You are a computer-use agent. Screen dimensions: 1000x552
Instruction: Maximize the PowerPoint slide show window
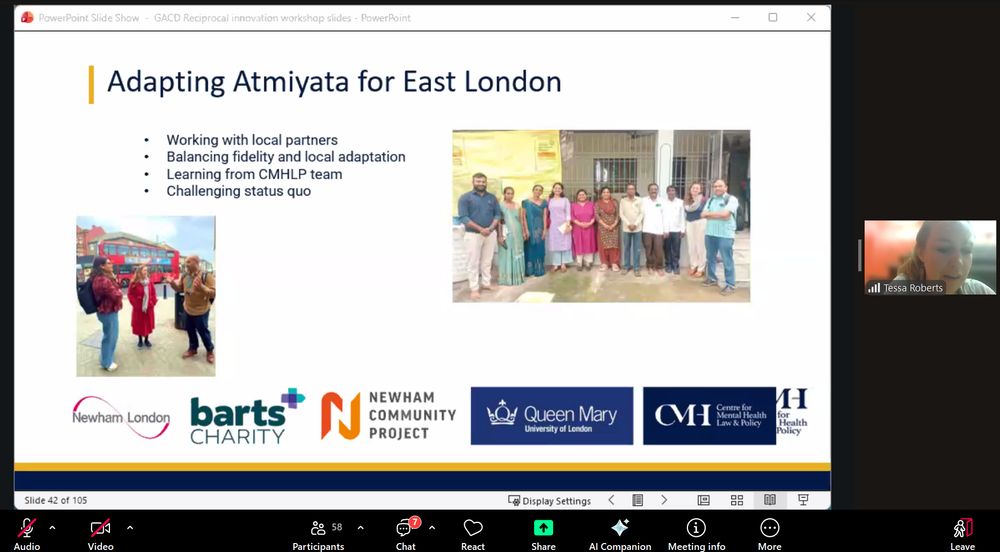tap(772, 17)
